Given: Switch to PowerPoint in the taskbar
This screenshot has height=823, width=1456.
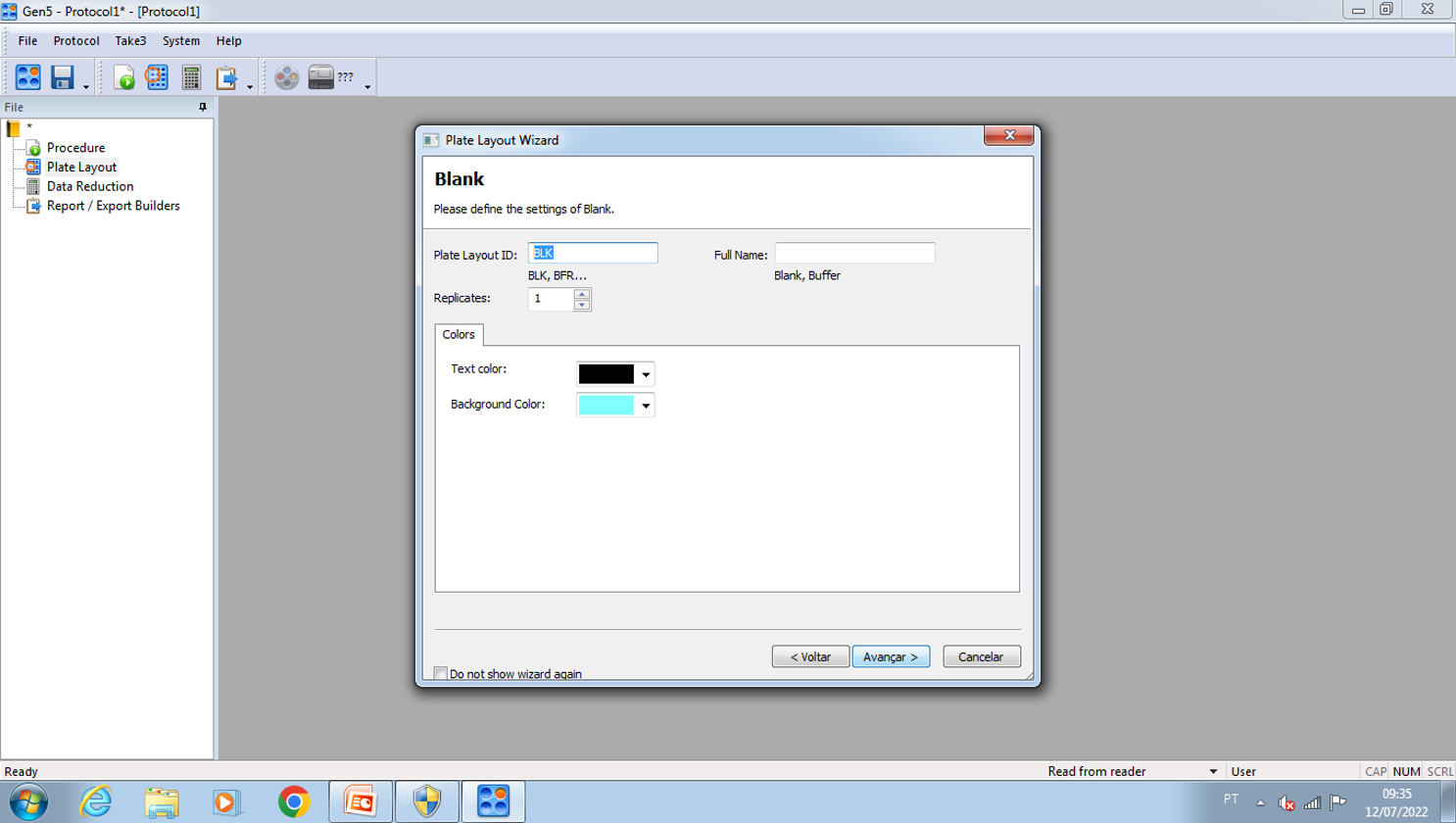Looking at the screenshot, I should pyautogui.click(x=361, y=802).
